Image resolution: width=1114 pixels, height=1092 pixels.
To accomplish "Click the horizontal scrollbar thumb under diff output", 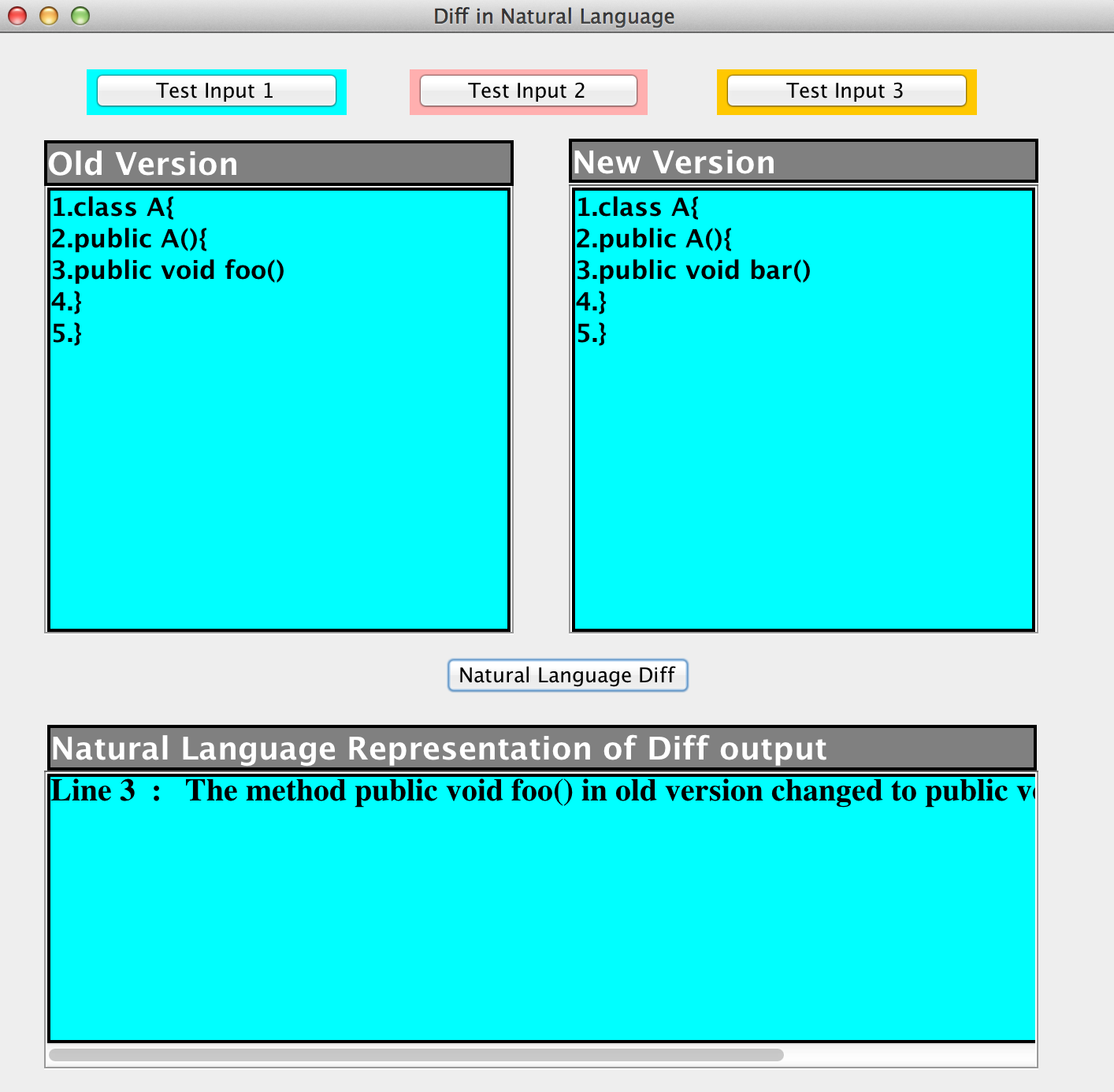I will pos(416,1055).
